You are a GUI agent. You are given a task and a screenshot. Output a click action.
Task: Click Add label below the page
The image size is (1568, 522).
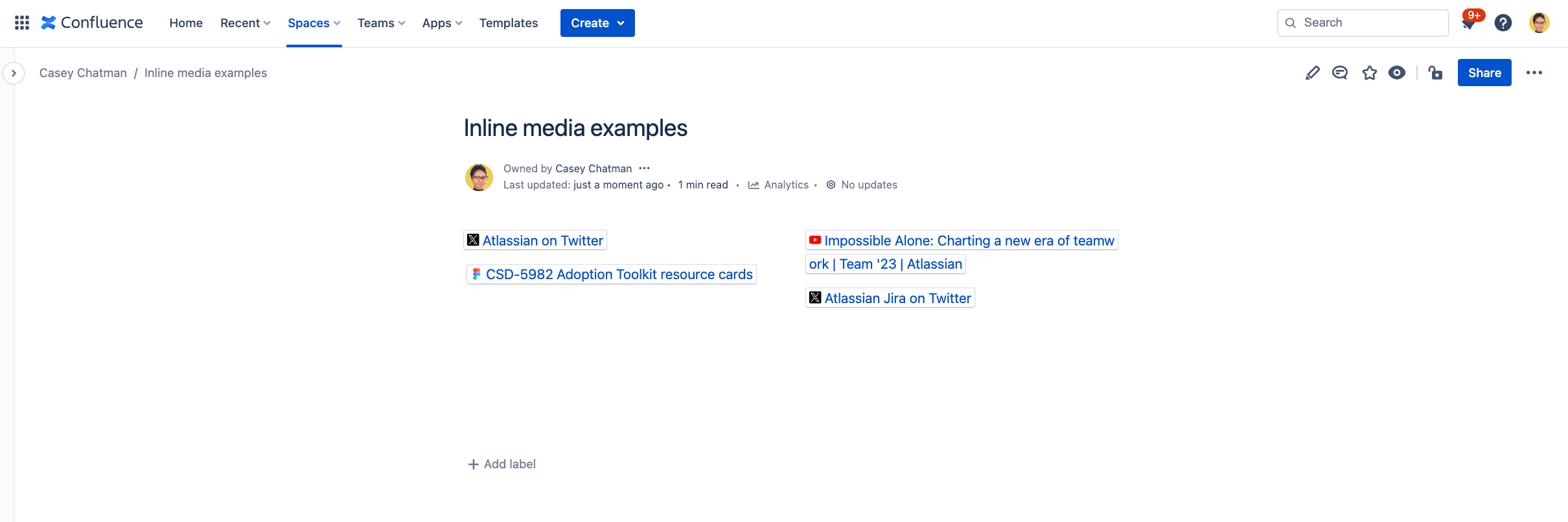pyautogui.click(x=502, y=464)
